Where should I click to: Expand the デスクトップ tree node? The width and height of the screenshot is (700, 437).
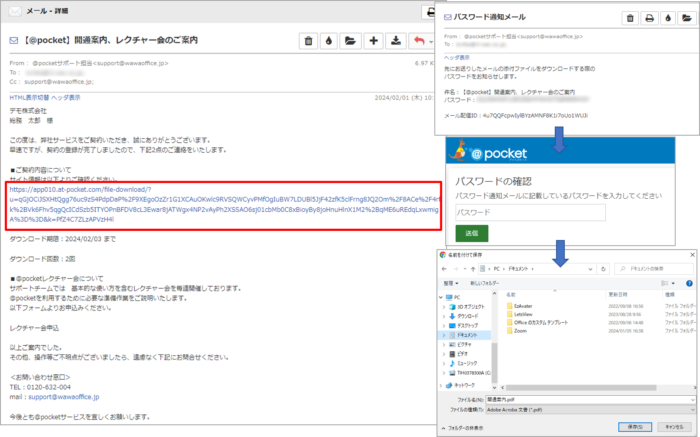coord(444,326)
